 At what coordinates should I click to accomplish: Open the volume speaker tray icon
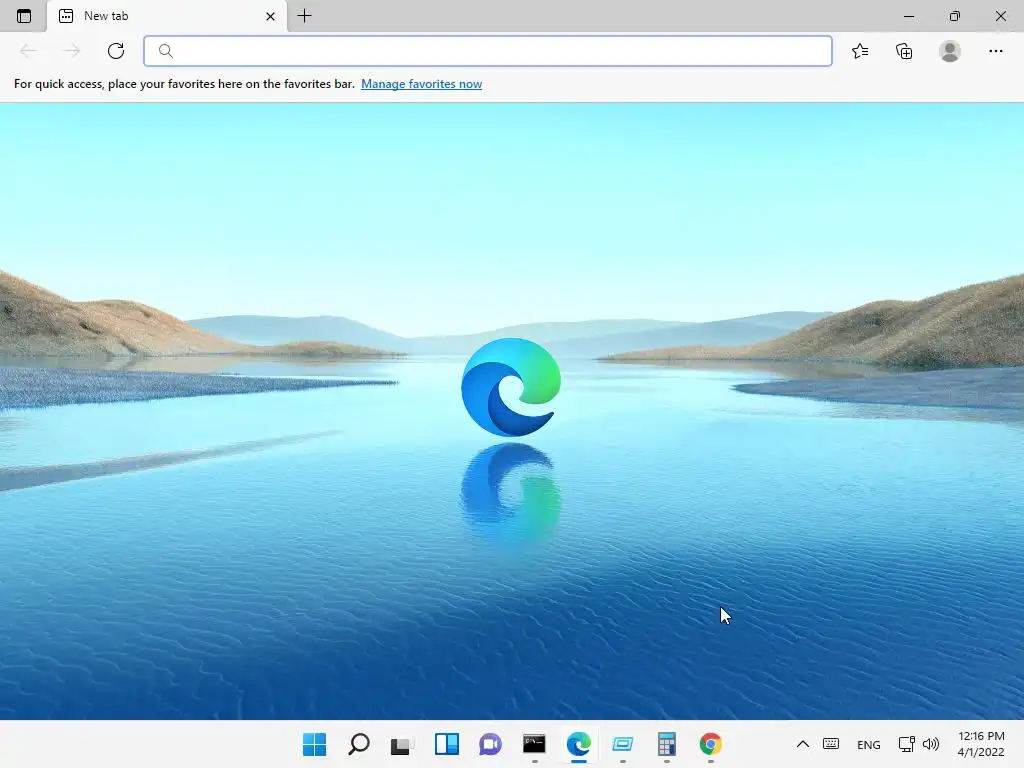point(931,744)
